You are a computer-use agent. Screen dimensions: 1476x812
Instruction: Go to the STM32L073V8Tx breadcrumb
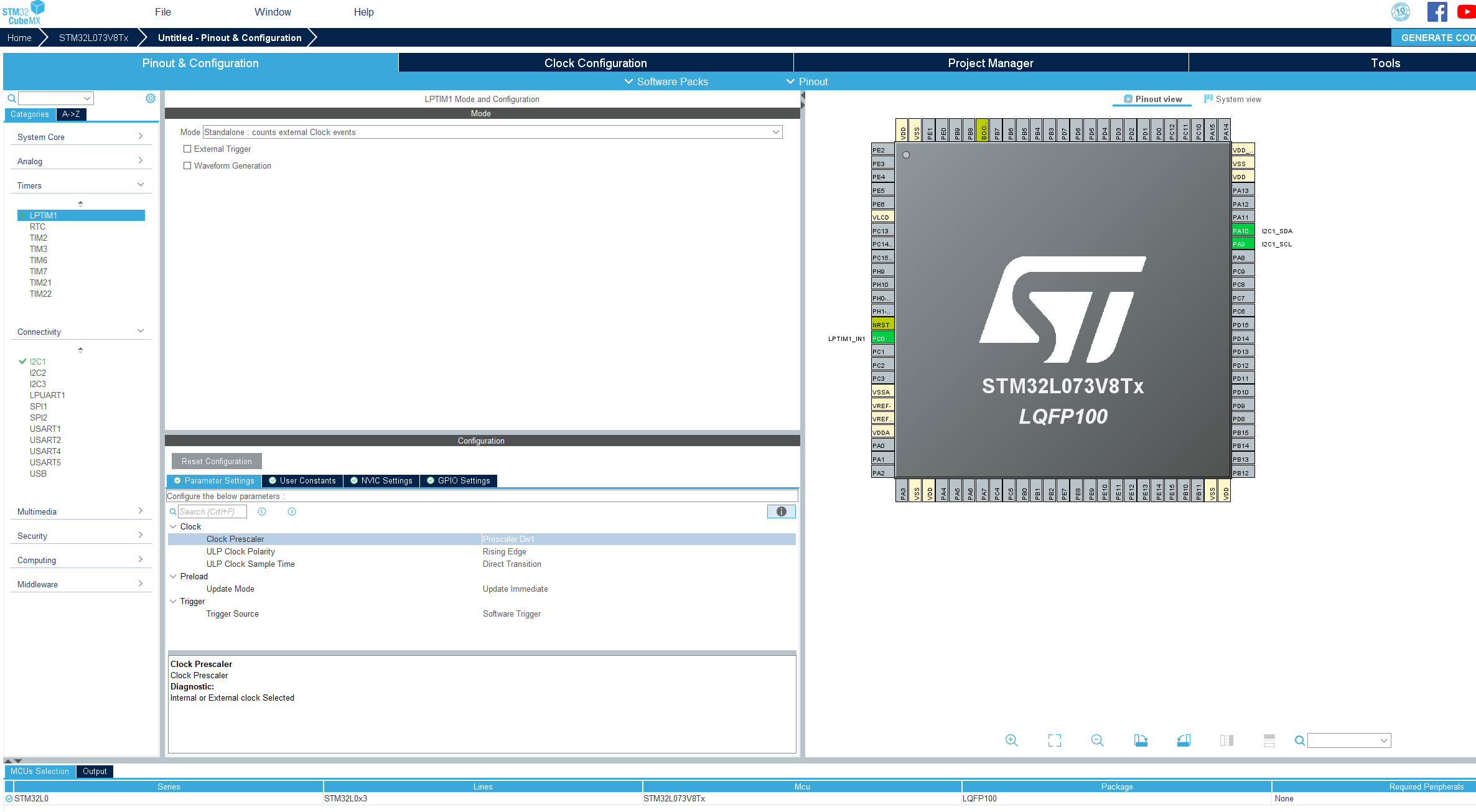(94, 37)
